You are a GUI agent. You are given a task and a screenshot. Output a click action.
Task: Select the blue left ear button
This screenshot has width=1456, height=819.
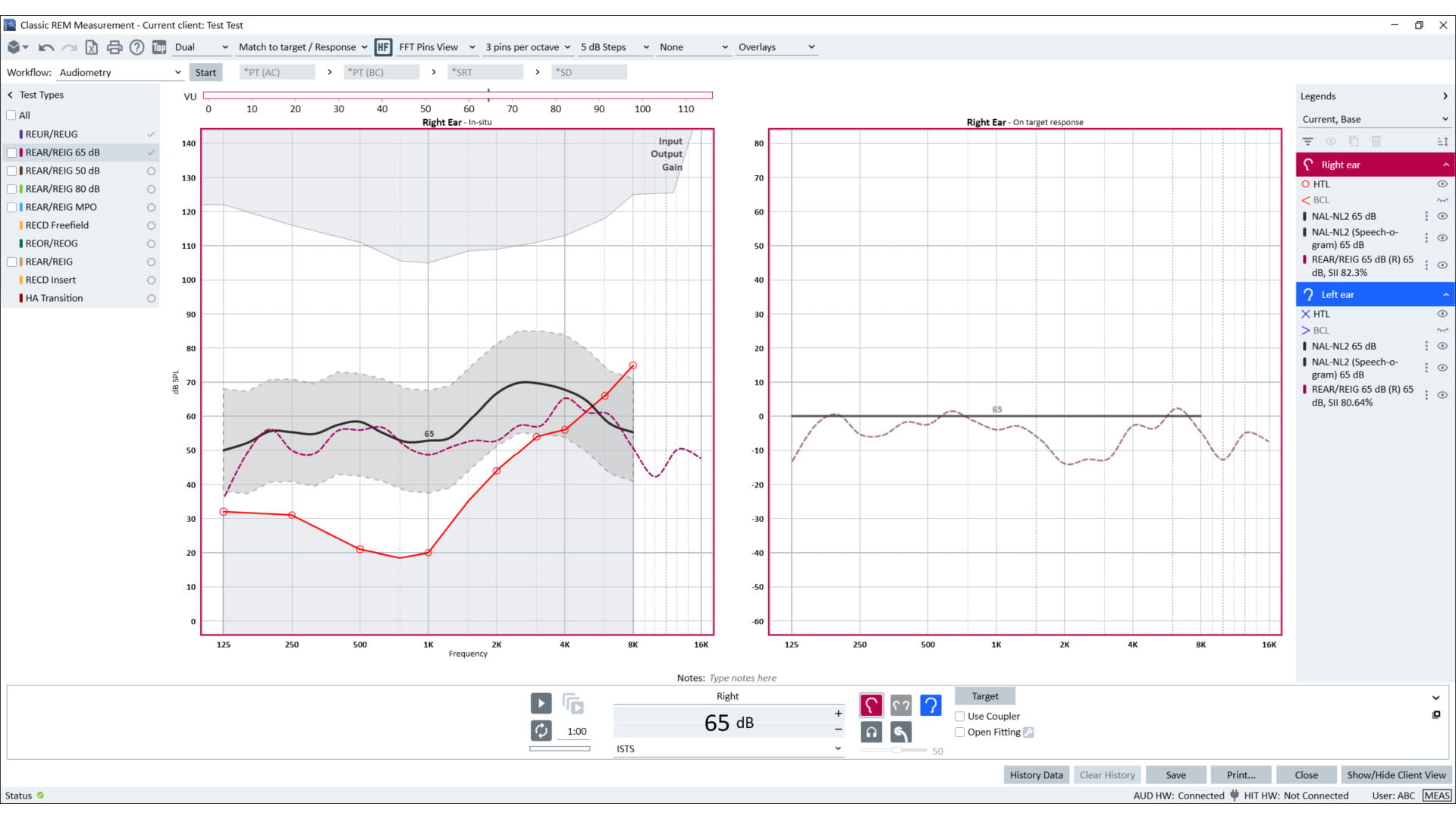point(930,705)
